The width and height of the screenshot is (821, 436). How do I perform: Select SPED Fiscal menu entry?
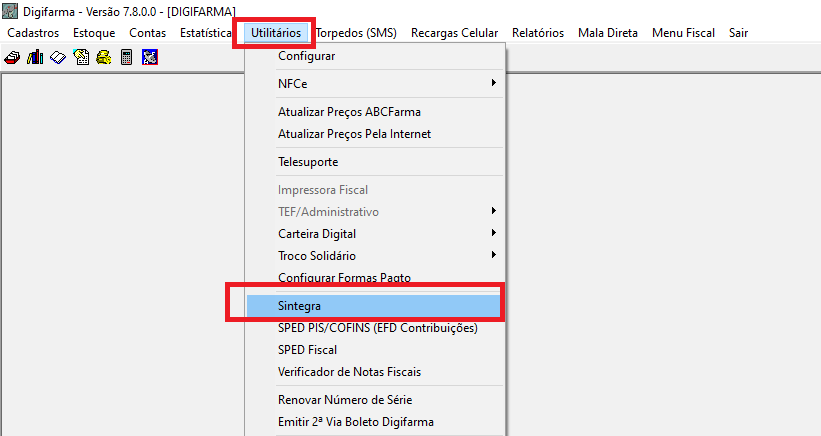(x=307, y=350)
